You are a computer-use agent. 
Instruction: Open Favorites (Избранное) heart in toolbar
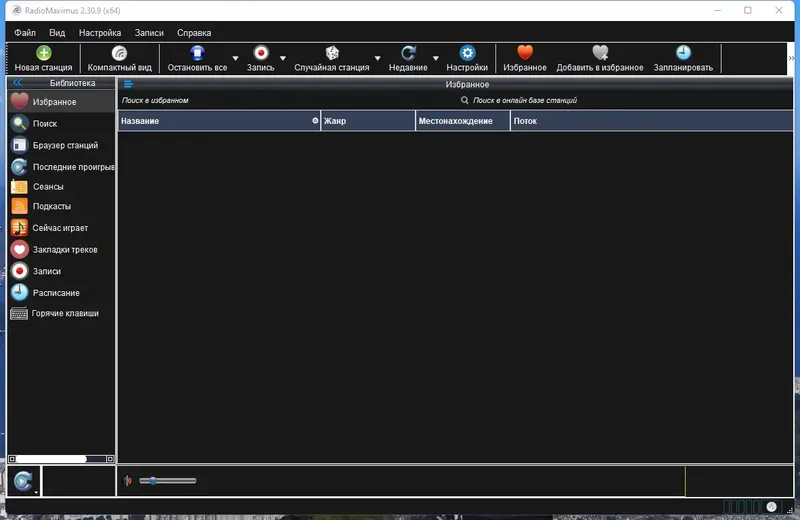(x=524, y=53)
